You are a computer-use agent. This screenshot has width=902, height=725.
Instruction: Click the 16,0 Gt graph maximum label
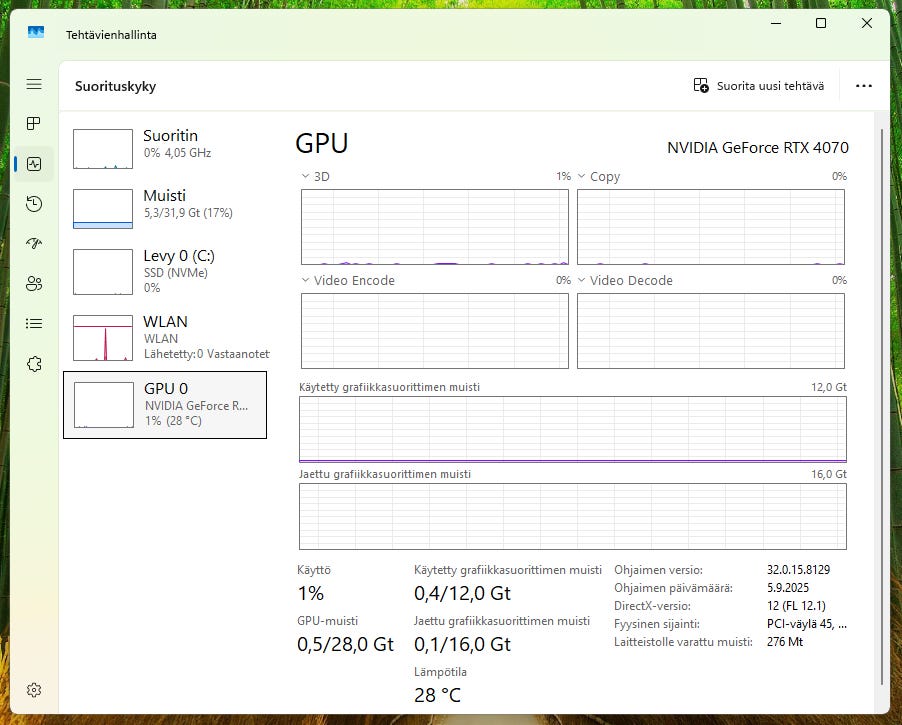click(x=829, y=474)
